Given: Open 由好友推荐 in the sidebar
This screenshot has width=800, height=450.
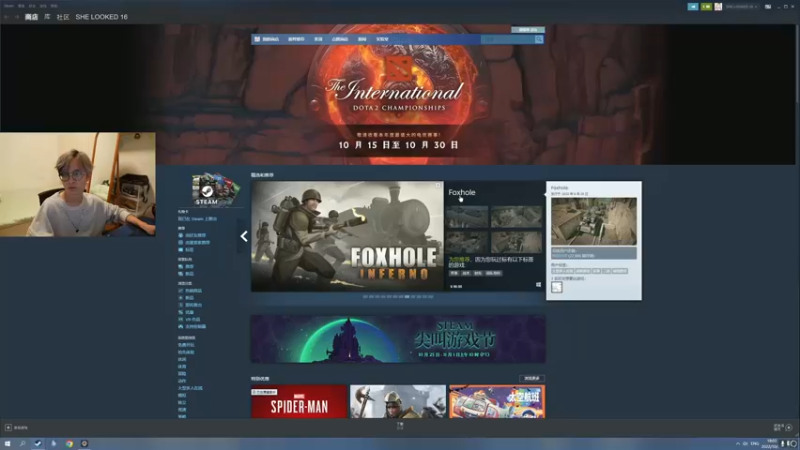Looking at the screenshot, I should [x=196, y=235].
